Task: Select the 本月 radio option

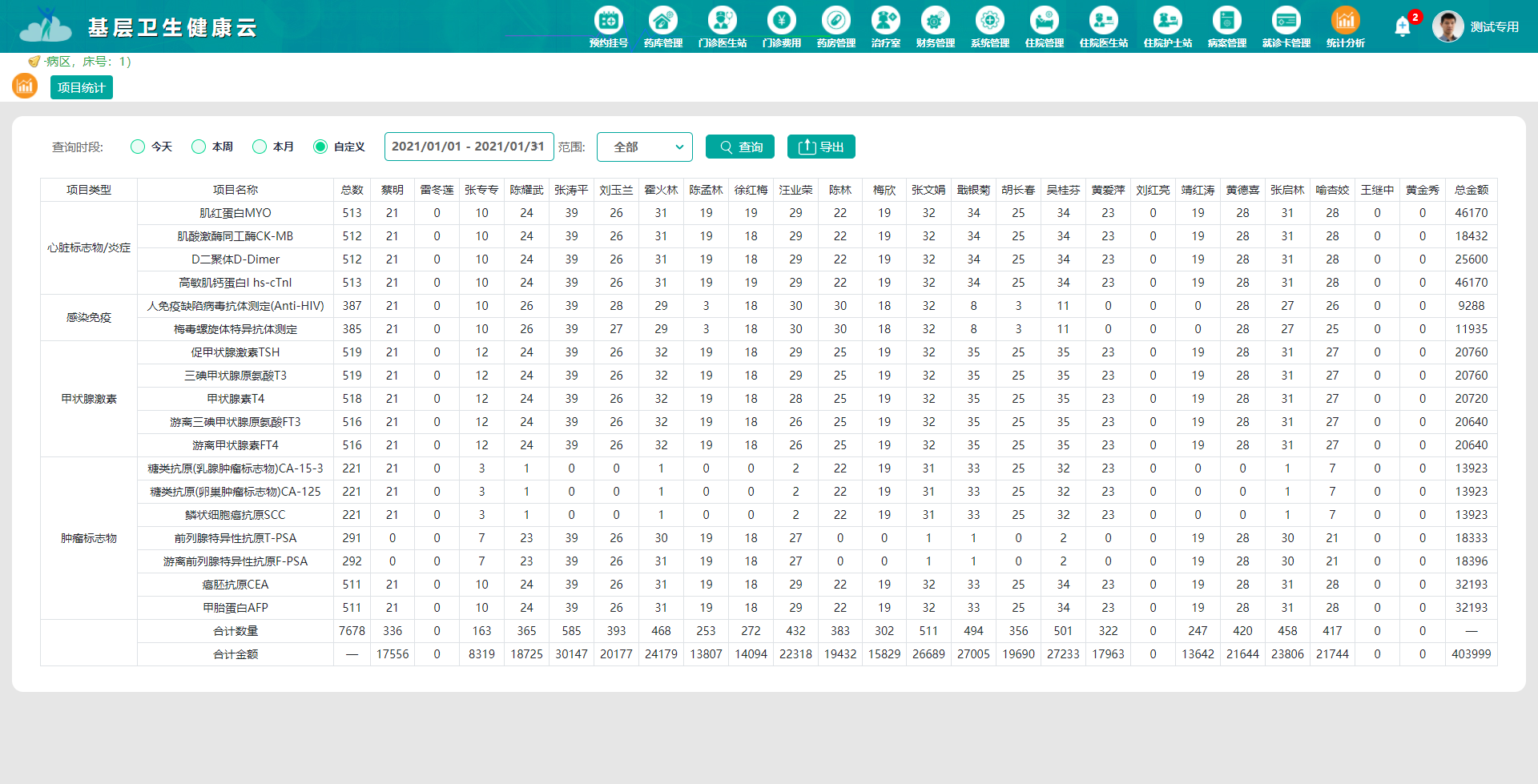Action: pyautogui.click(x=260, y=147)
